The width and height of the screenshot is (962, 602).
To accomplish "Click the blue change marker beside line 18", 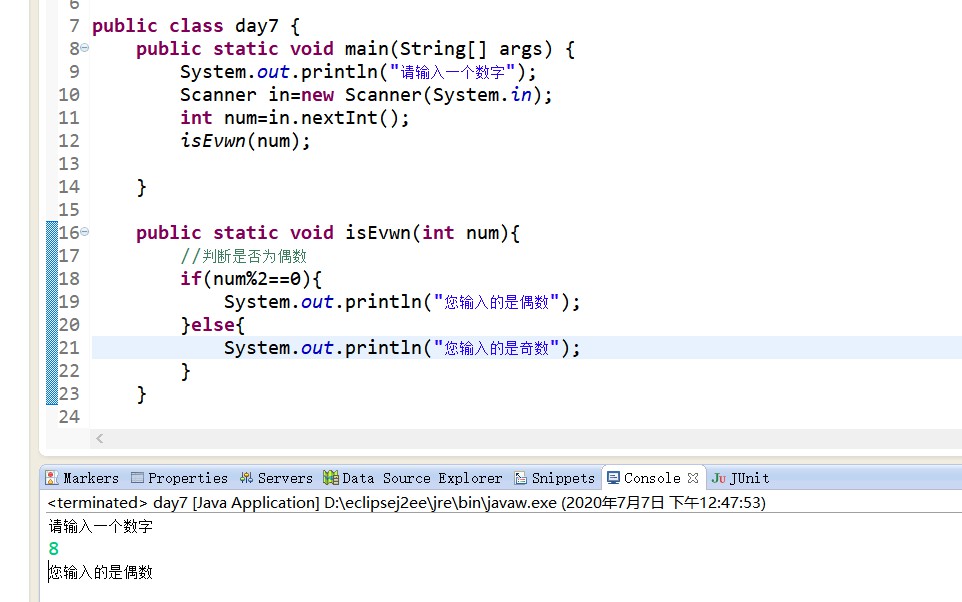I will tap(52, 279).
